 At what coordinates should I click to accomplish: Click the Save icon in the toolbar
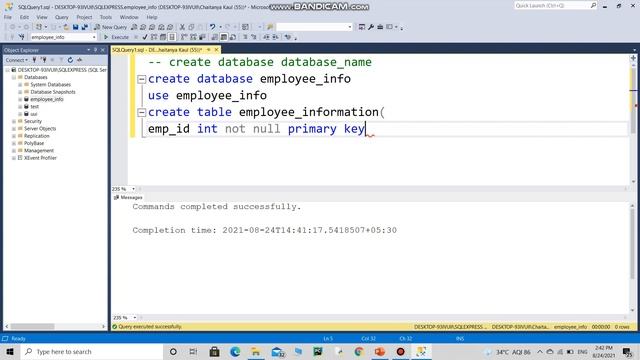coord(76,27)
